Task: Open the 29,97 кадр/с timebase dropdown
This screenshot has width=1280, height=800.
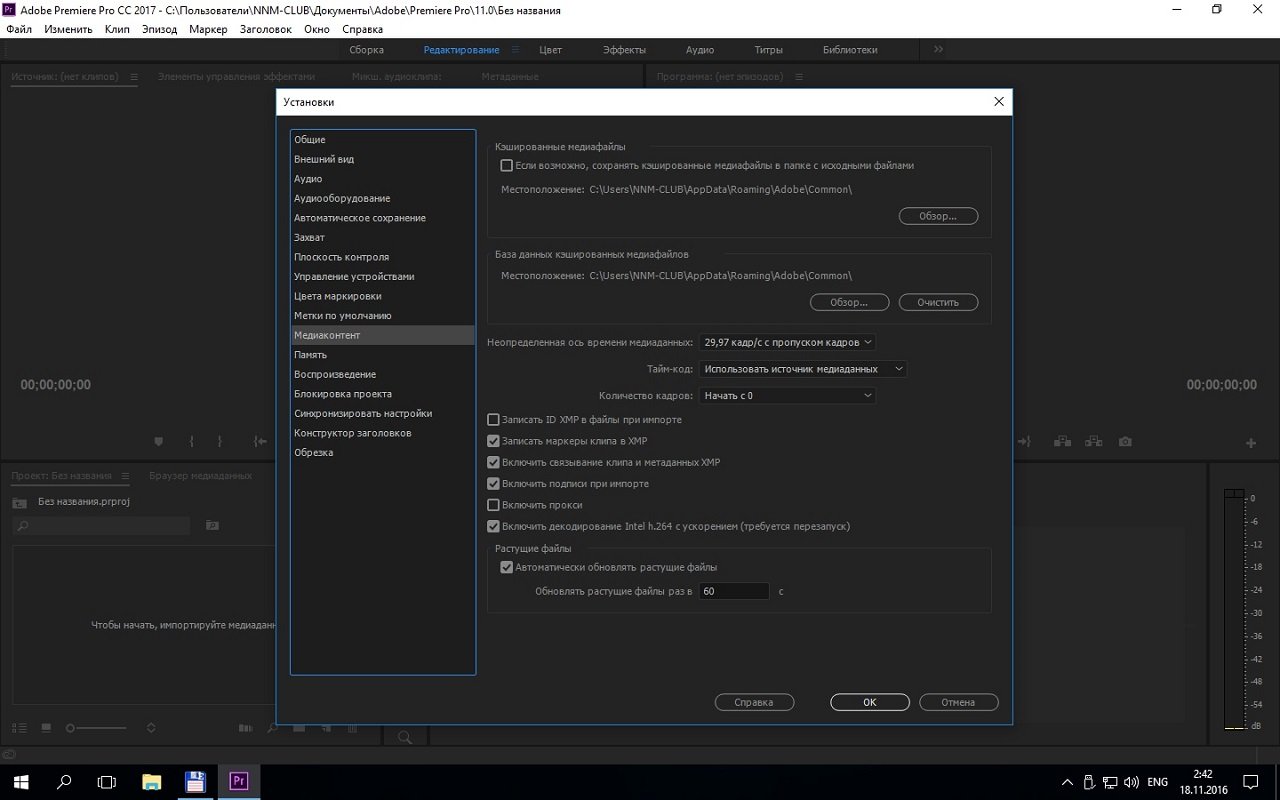Action: pyautogui.click(x=787, y=342)
